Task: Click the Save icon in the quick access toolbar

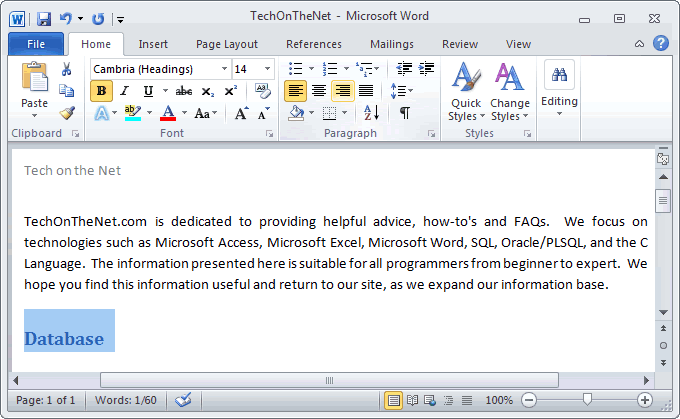Action: (44, 19)
